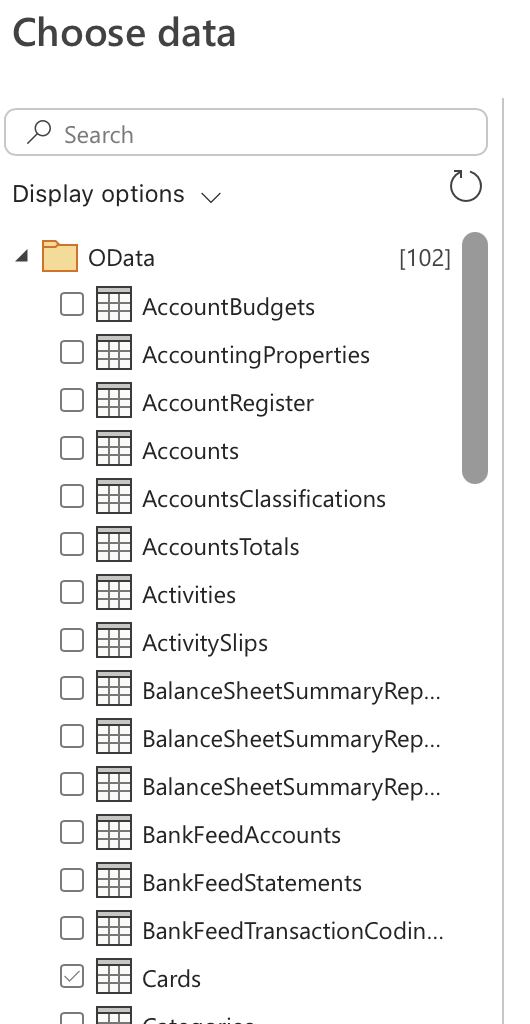Collapse the OData tree node
This screenshot has width=530, height=1024.
[x=22, y=257]
